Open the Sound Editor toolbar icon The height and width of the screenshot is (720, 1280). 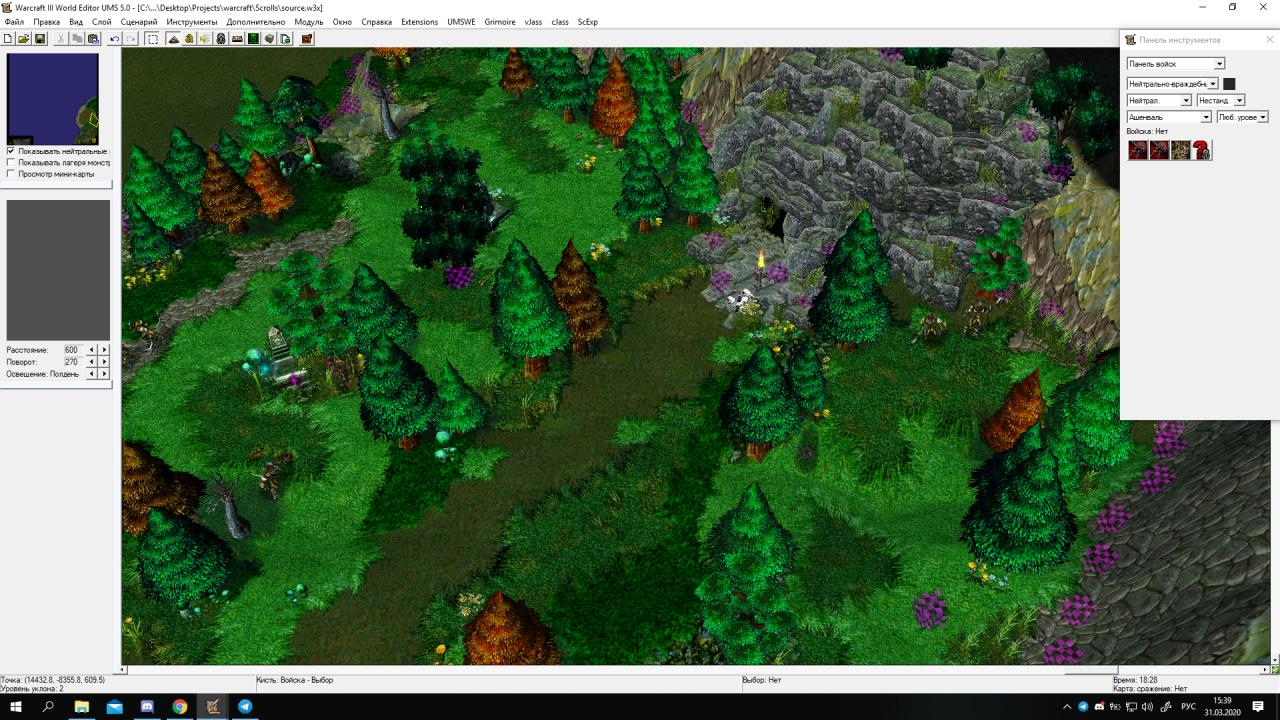click(x=205, y=39)
